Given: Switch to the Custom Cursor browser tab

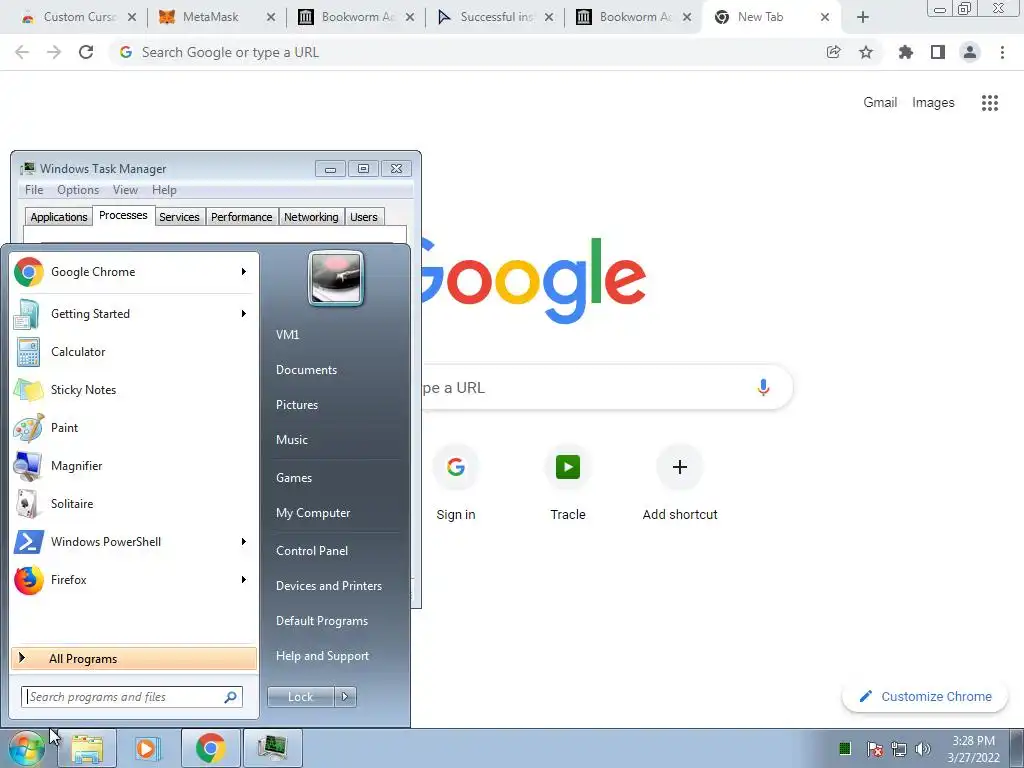Looking at the screenshot, I should coord(78,18).
